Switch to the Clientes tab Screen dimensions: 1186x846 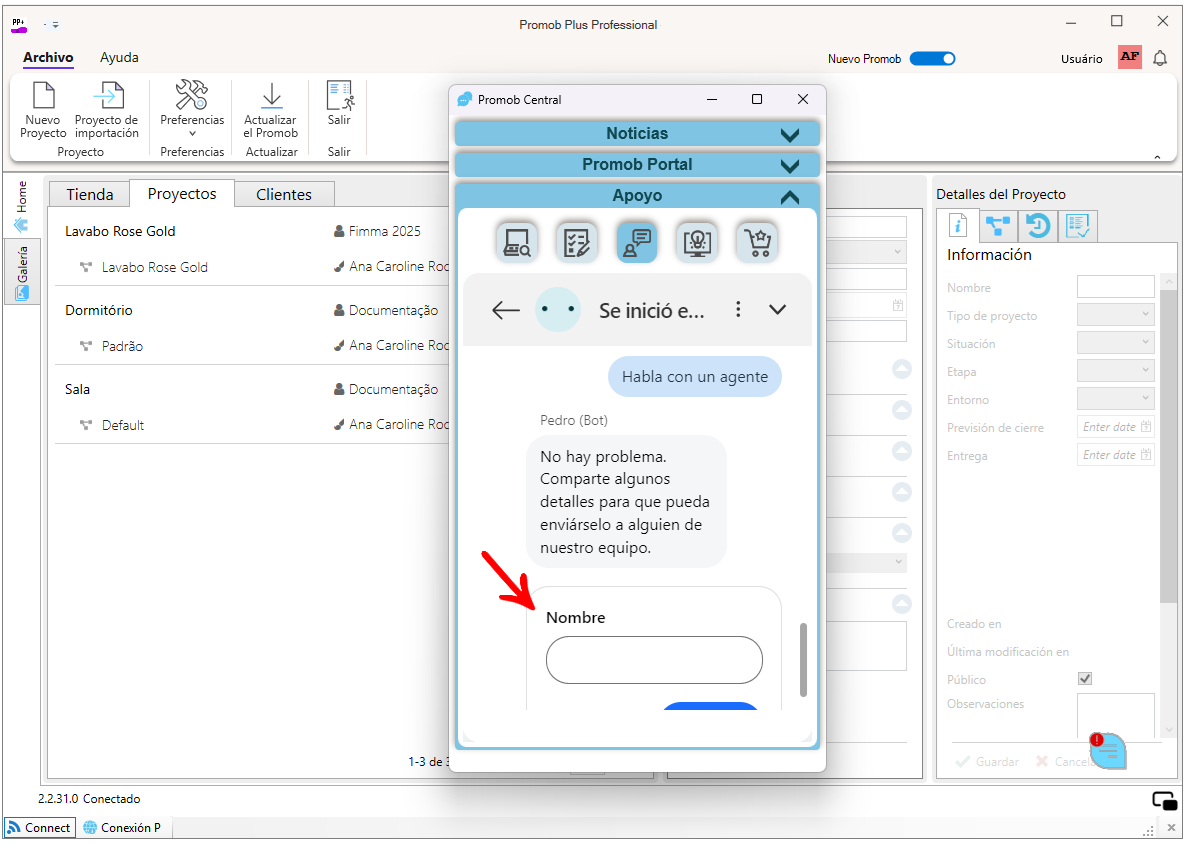click(284, 194)
